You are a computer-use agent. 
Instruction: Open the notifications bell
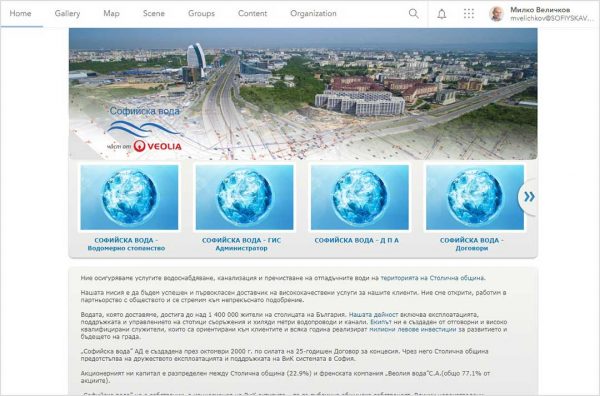(442, 14)
